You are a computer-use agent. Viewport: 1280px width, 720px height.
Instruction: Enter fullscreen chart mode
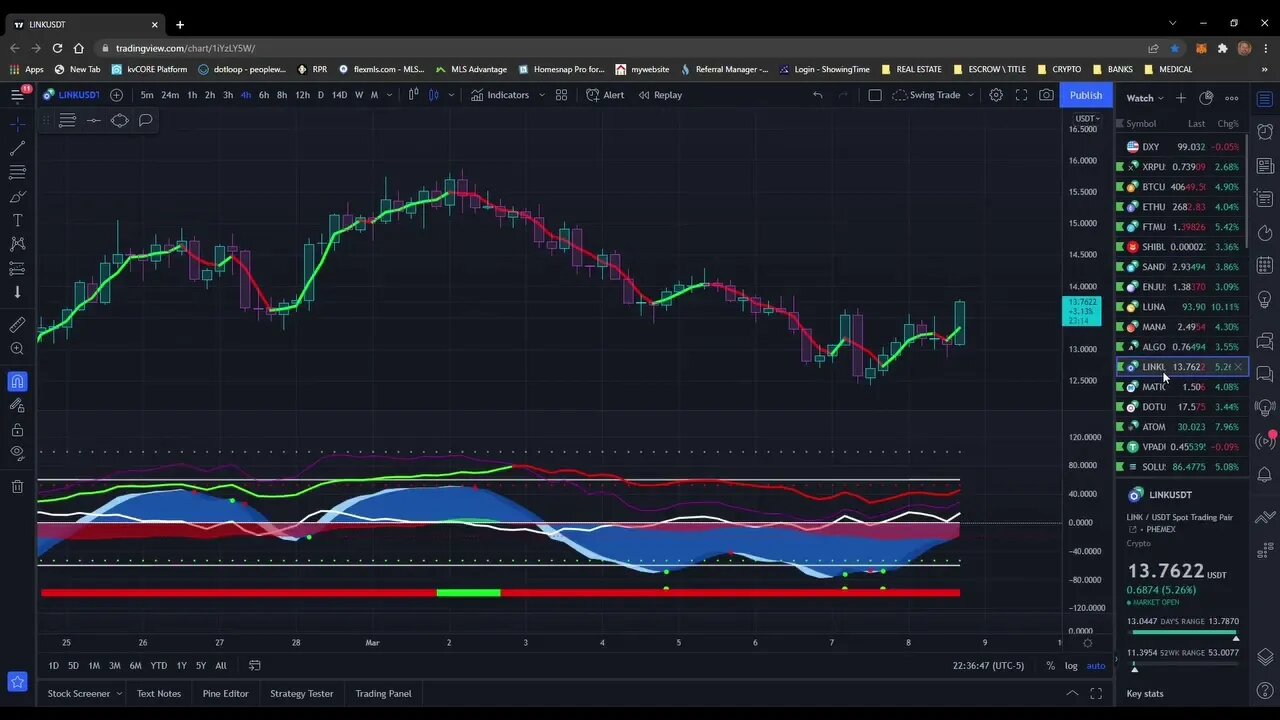[x=1021, y=95]
